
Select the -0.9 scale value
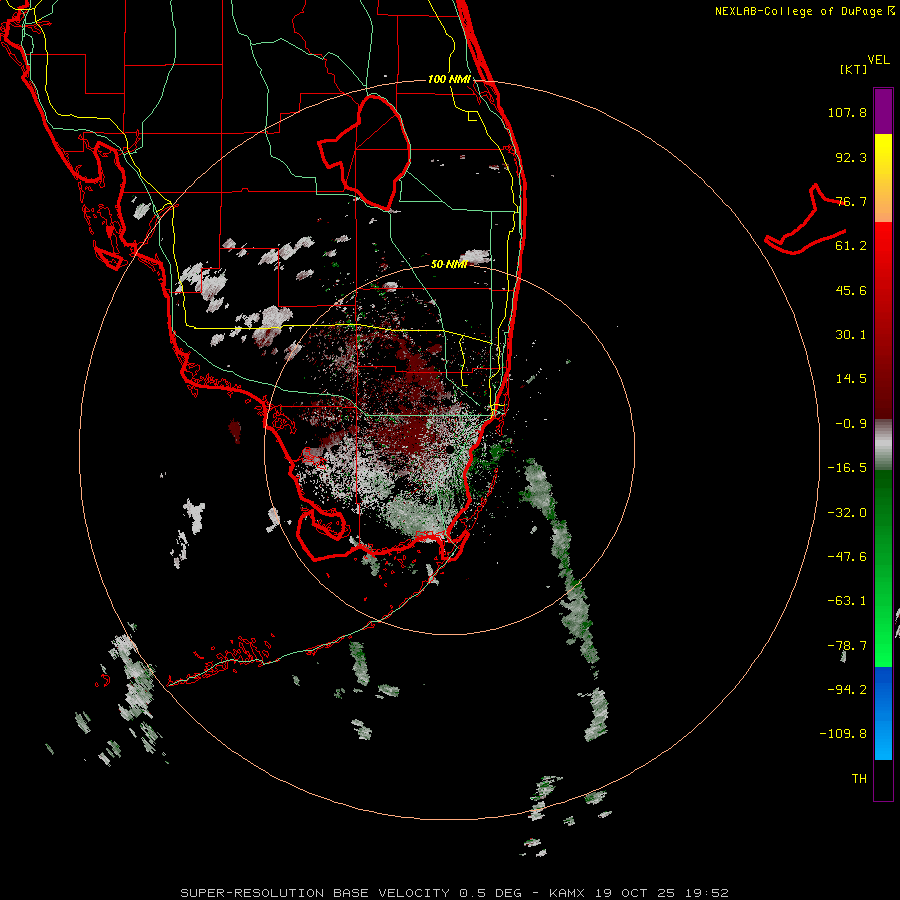pyautogui.click(x=851, y=424)
